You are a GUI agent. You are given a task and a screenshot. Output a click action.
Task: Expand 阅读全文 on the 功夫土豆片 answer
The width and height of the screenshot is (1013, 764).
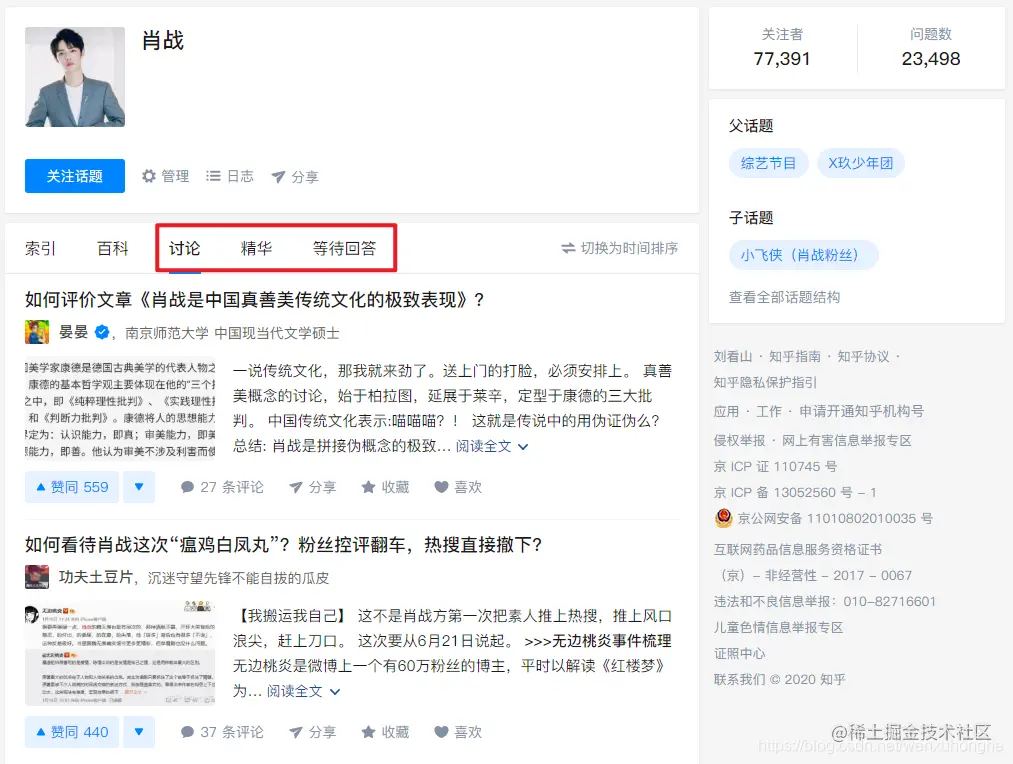point(303,691)
